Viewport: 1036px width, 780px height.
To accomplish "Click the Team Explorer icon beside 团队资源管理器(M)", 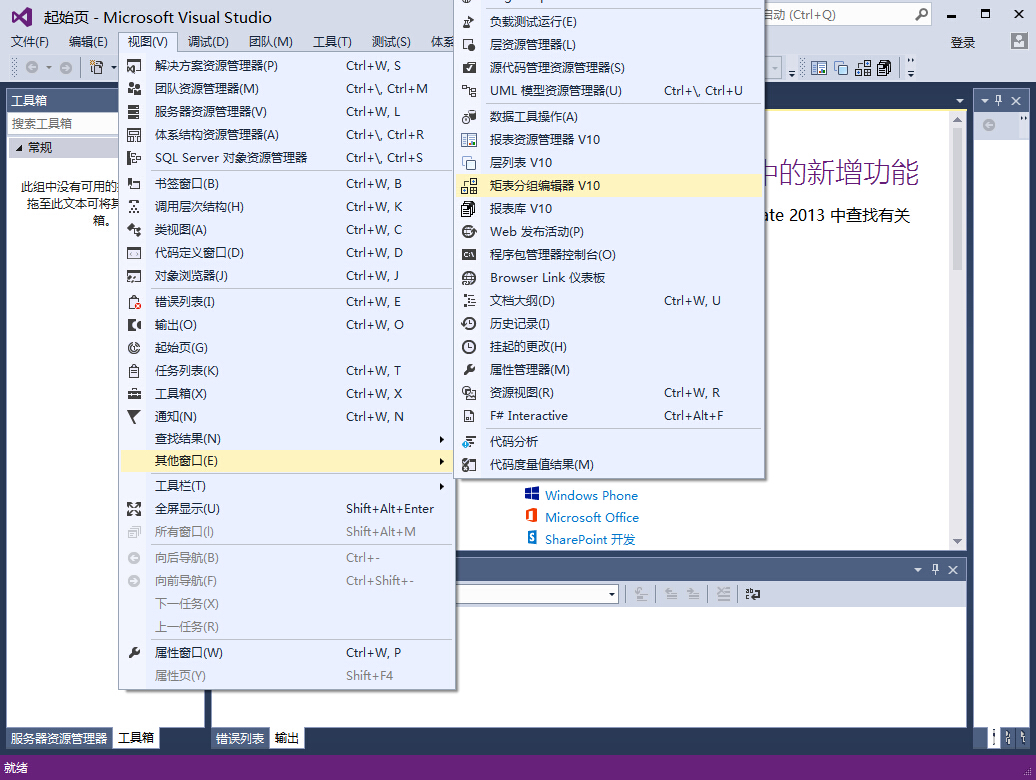I will click(x=134, y=89).
